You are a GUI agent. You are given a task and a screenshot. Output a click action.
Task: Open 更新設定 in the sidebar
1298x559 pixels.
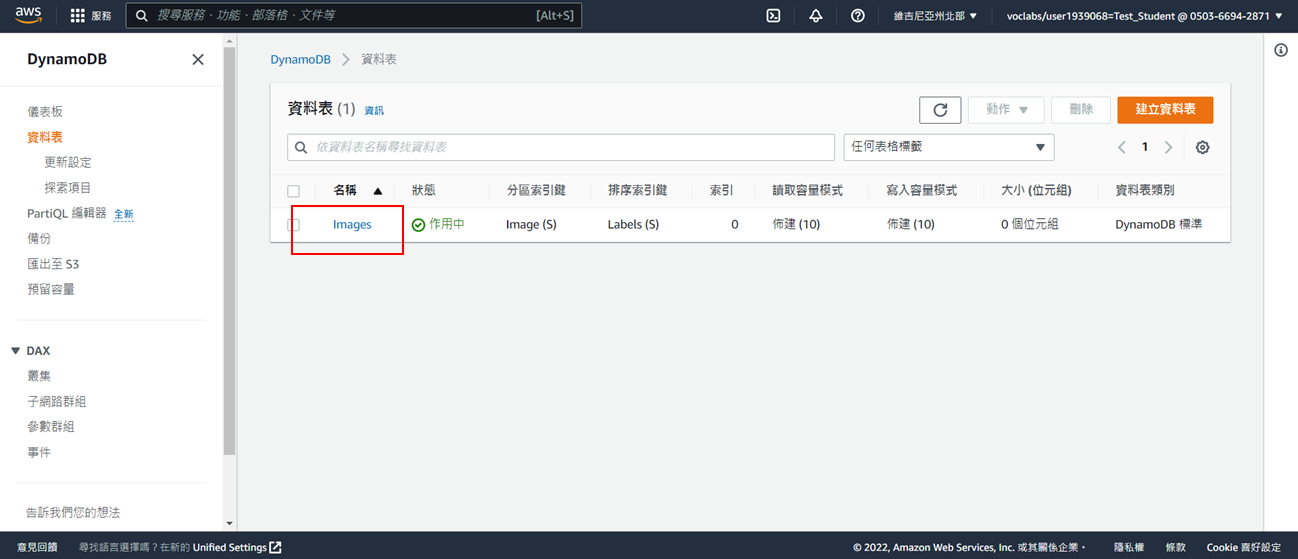68,162
